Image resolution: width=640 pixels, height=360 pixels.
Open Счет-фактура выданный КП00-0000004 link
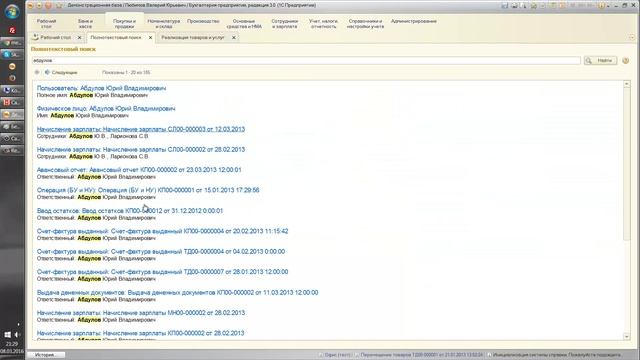tap(162, 231)
